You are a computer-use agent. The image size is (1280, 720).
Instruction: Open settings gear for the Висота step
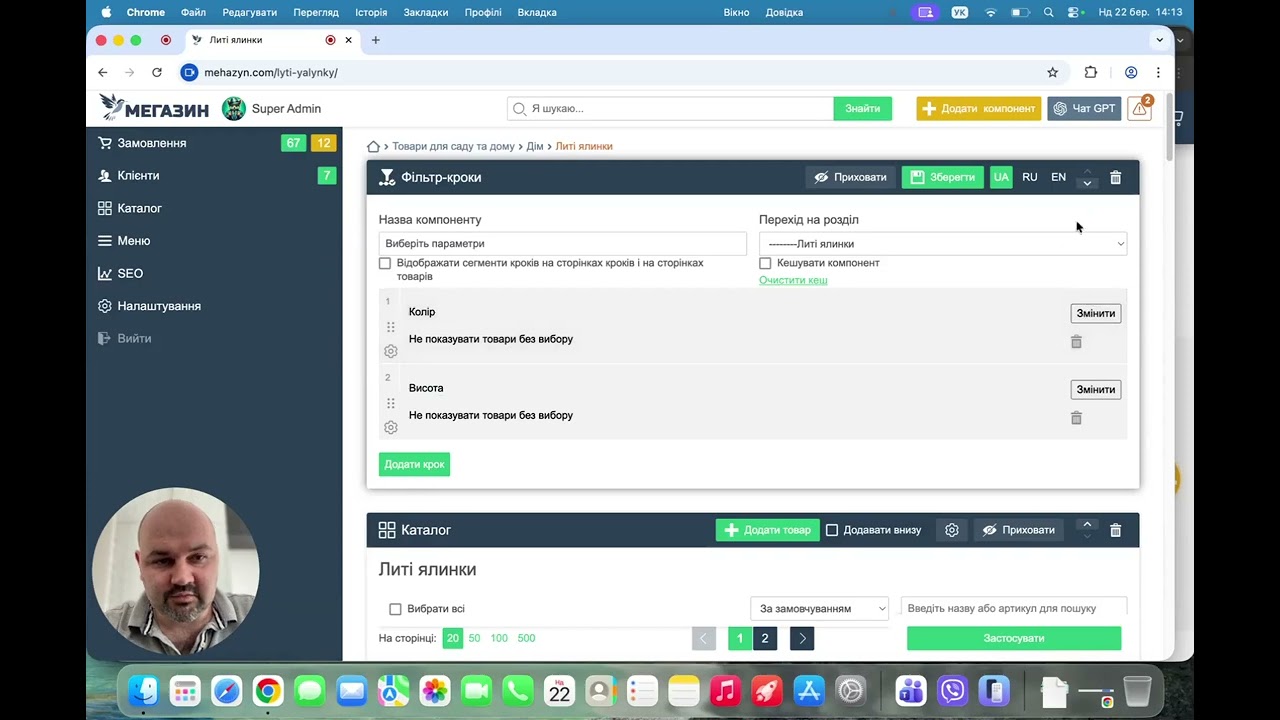pyautogui.click(x=391, y=427)
